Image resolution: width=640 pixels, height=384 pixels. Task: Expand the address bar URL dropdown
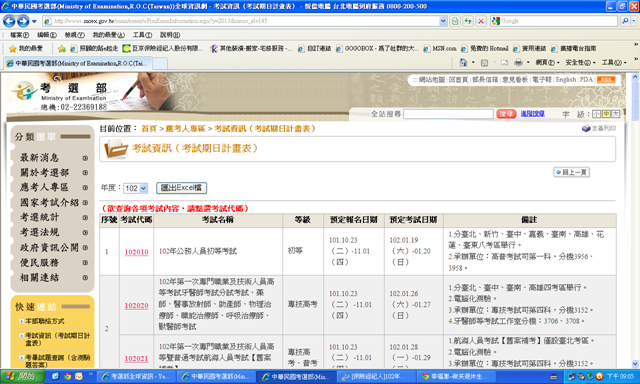point(443,21)
